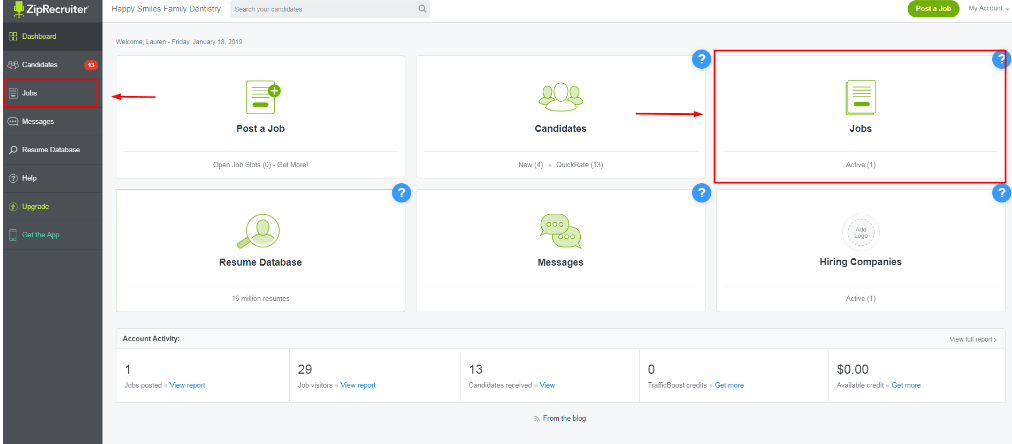Click Active (1) under Hiring Companies
This screenshot has height=444, width=1012.
pyautogui.click(x=860, y=299)
